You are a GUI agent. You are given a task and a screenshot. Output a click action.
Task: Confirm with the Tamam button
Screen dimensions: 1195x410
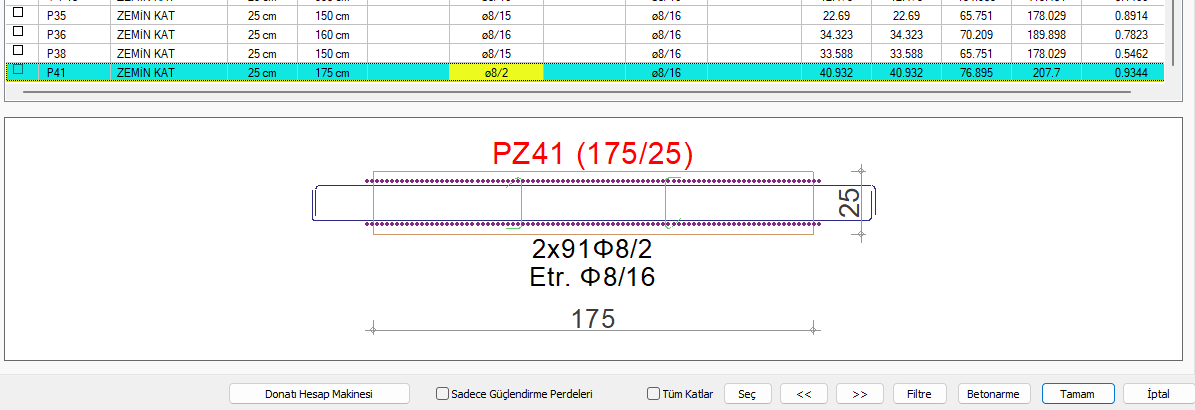coord(1077,394)
